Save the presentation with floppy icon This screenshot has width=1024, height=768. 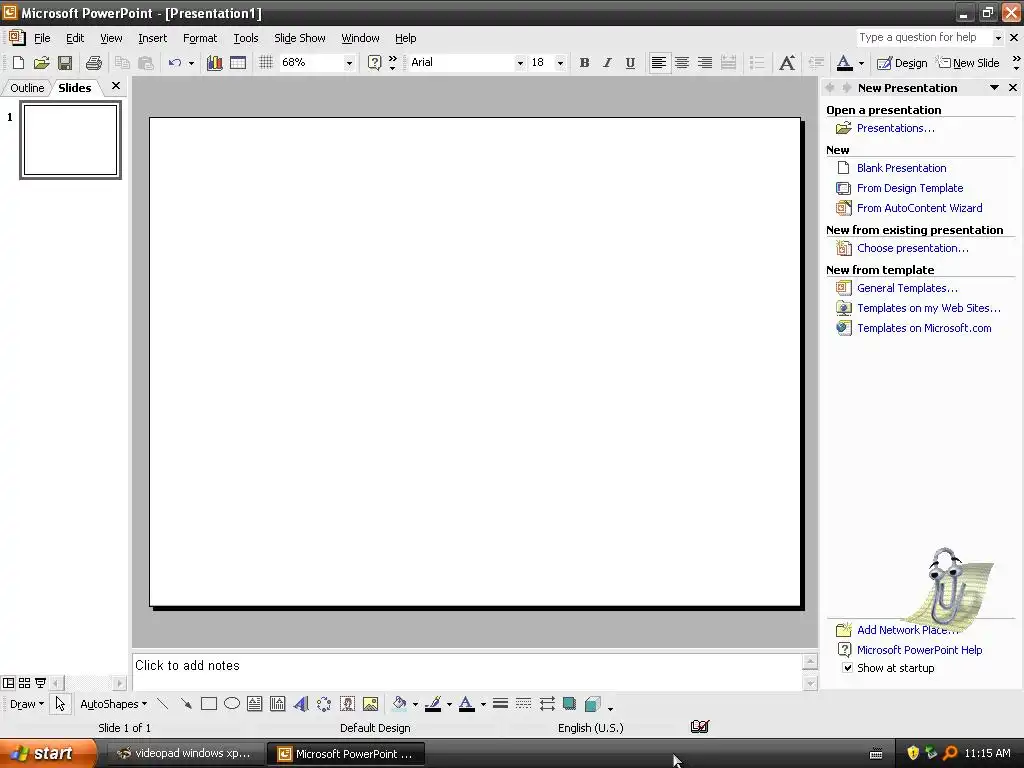[x=65, y=63]
